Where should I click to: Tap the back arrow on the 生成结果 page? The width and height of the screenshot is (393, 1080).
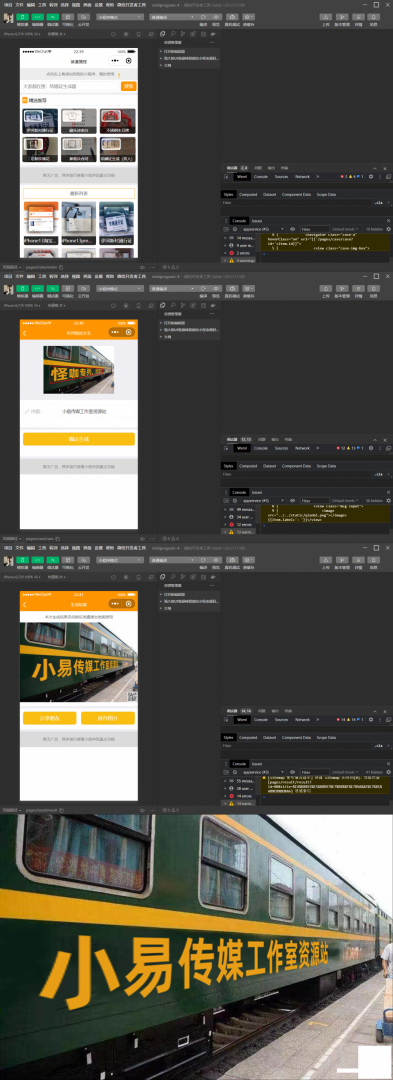click(25, 604)
